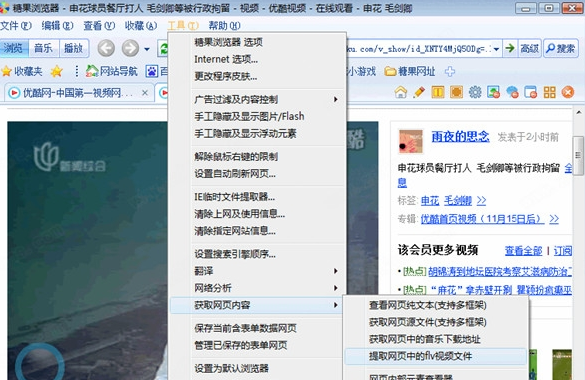Click the blue plus icon on bookmarks bar
Screen dimensions: 585x380
(x=450, y=71)
